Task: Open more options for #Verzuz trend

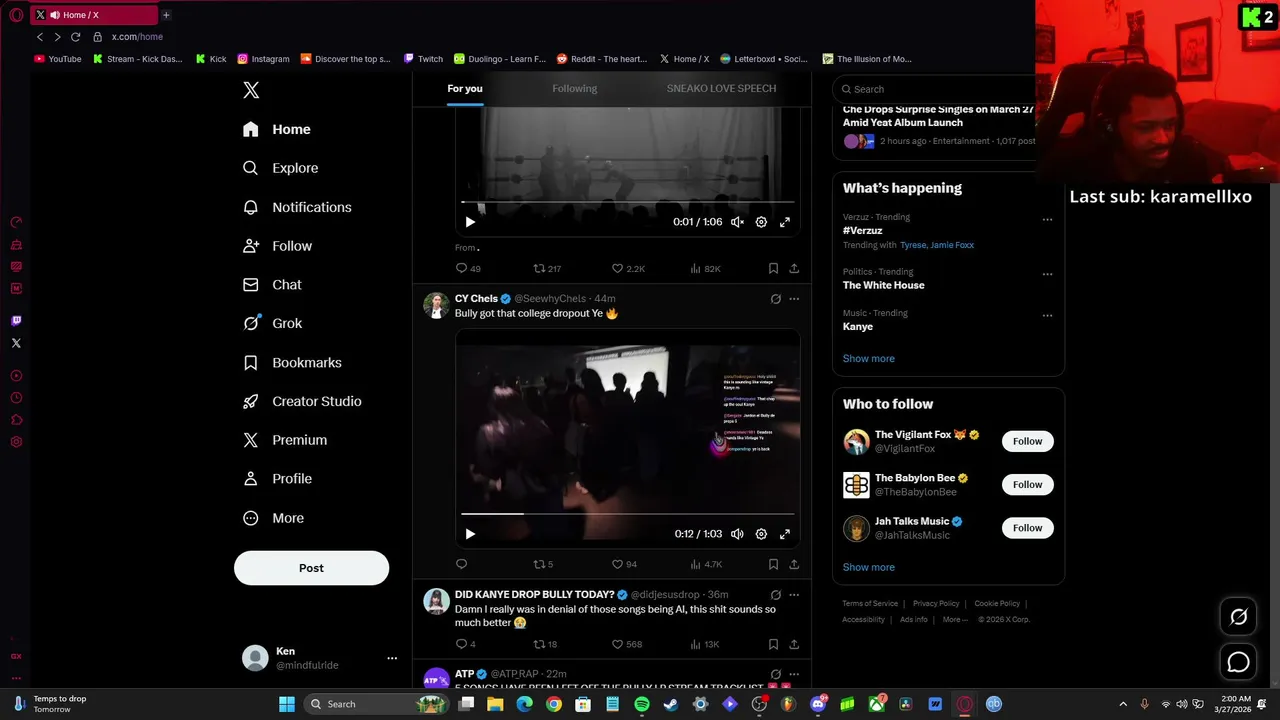Action: click(x=1047, y=219)
